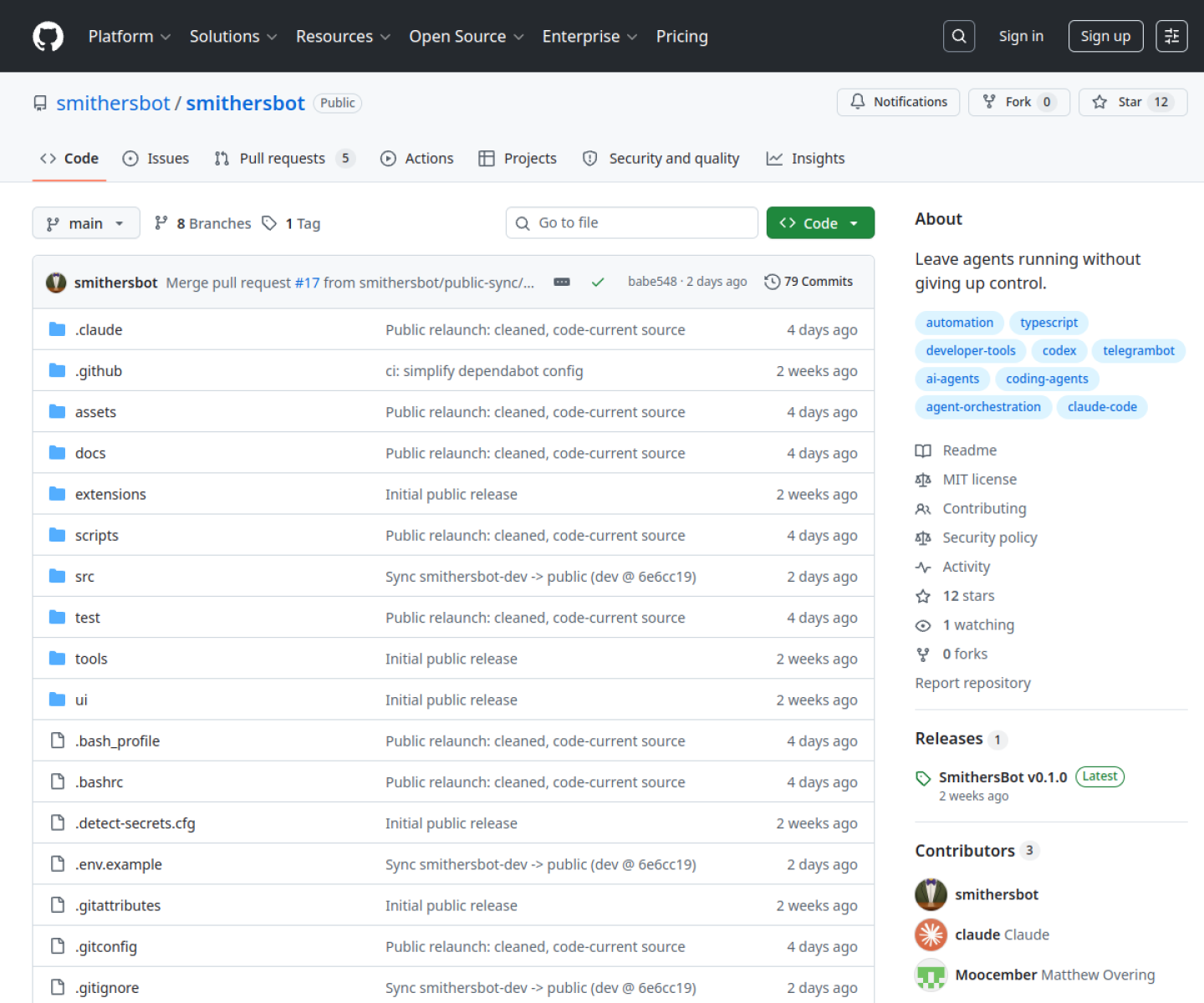Viewport: 1204px width, 1003px height.
Task: Open the .detect-secrets.cfg file name
Action: coord(135,823)
